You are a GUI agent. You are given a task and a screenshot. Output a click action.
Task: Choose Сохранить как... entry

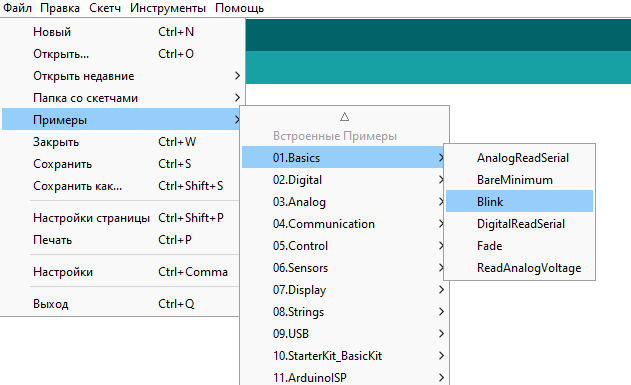[122, 185]
